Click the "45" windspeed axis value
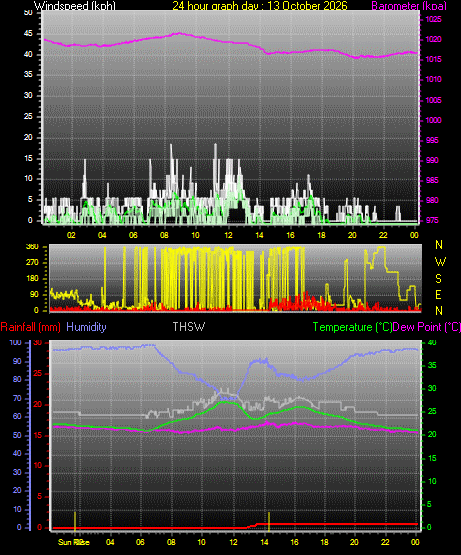 point(28,34)
